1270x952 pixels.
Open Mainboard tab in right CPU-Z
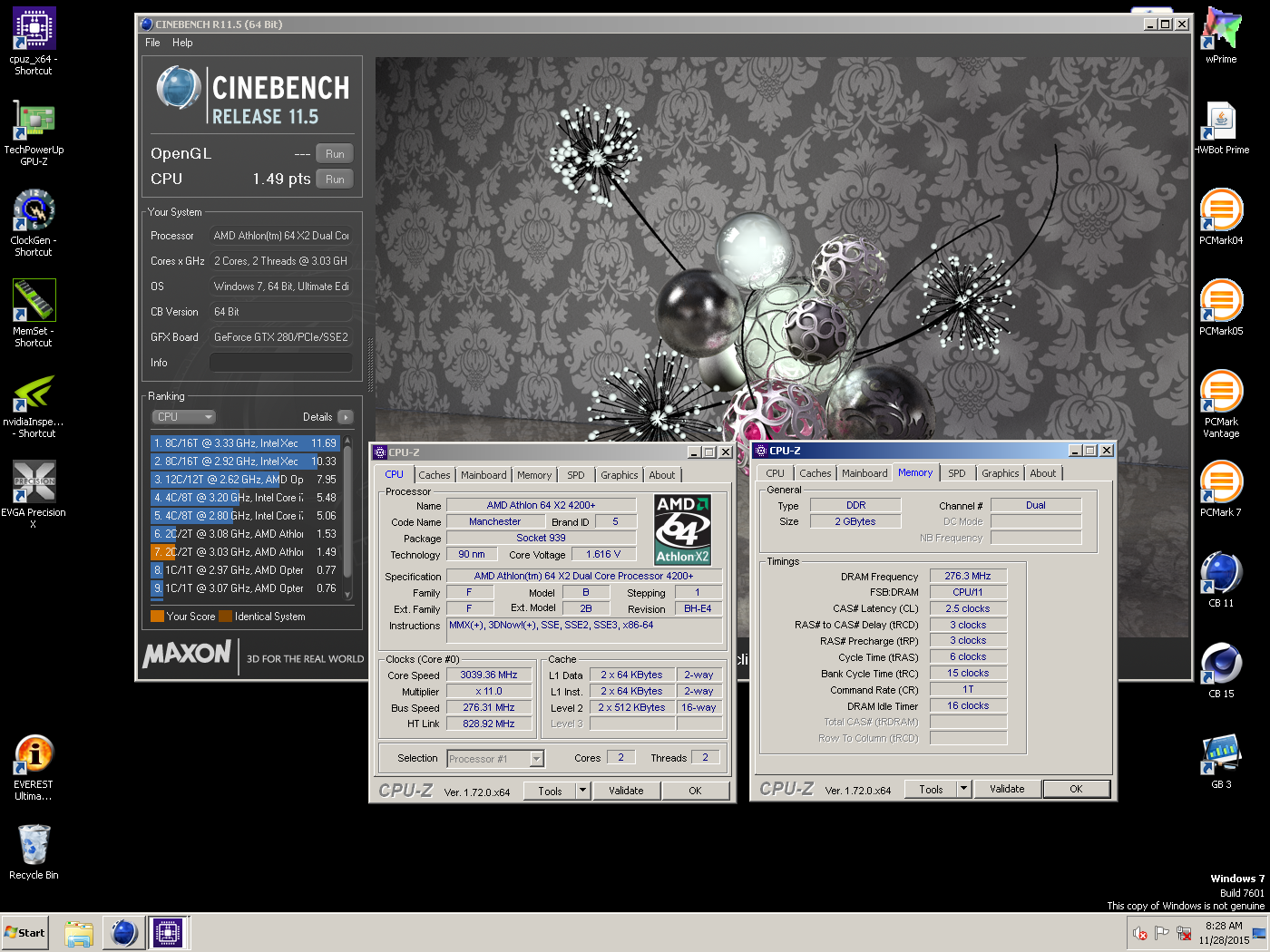coord(865,473)
